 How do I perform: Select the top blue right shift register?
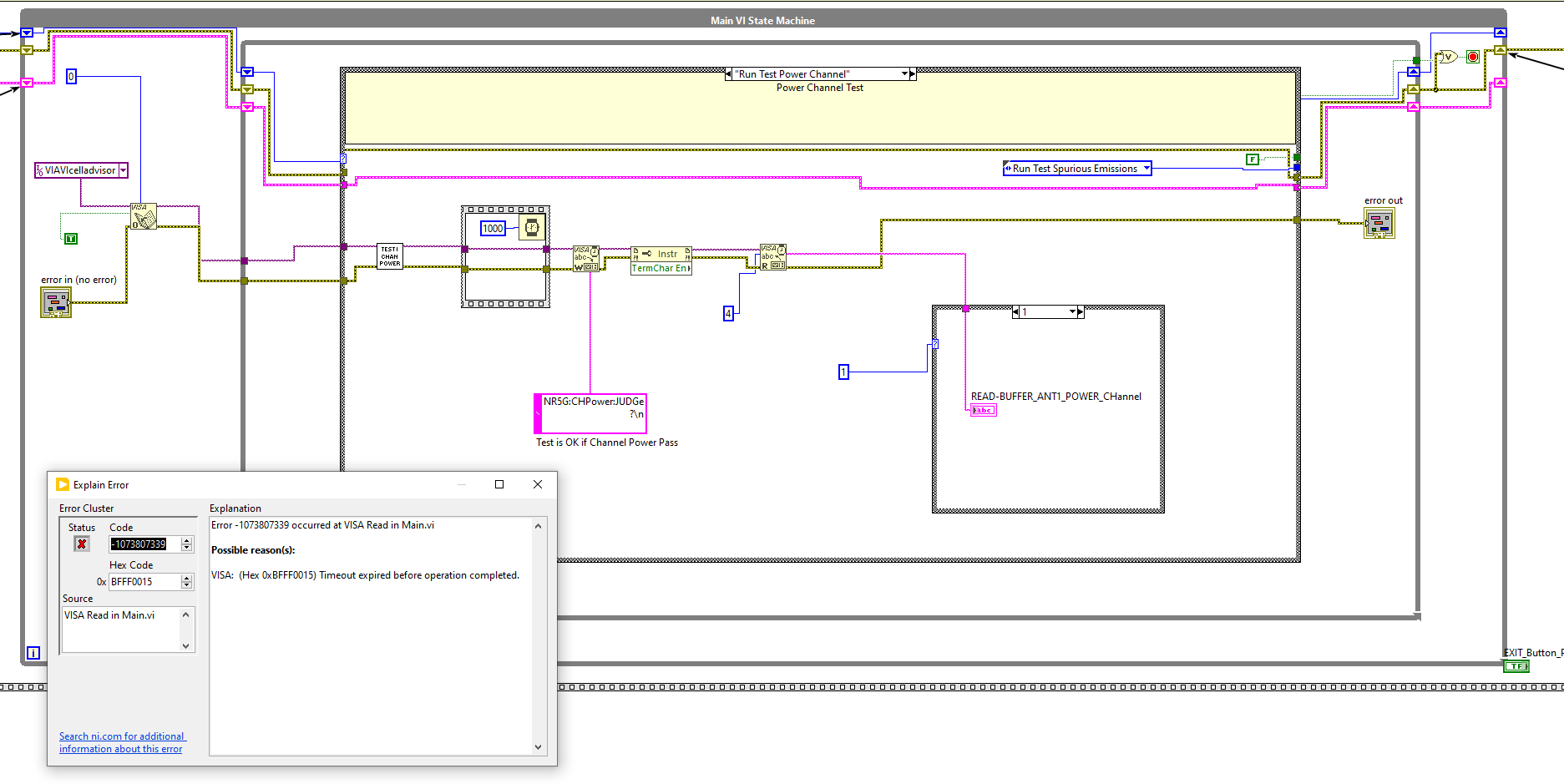pos(1501,33)
